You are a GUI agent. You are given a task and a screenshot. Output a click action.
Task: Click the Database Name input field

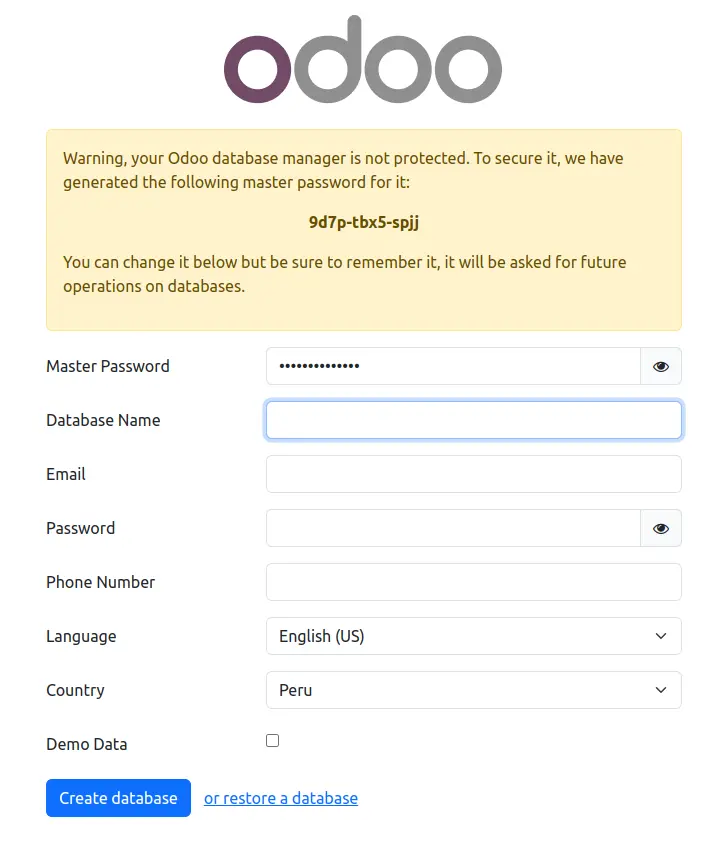tap(473, 420)
